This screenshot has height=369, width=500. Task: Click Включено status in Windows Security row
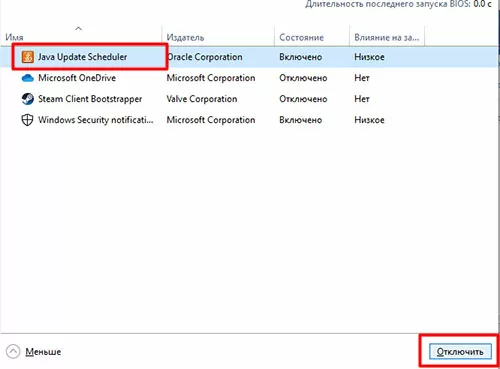[300, 120]
